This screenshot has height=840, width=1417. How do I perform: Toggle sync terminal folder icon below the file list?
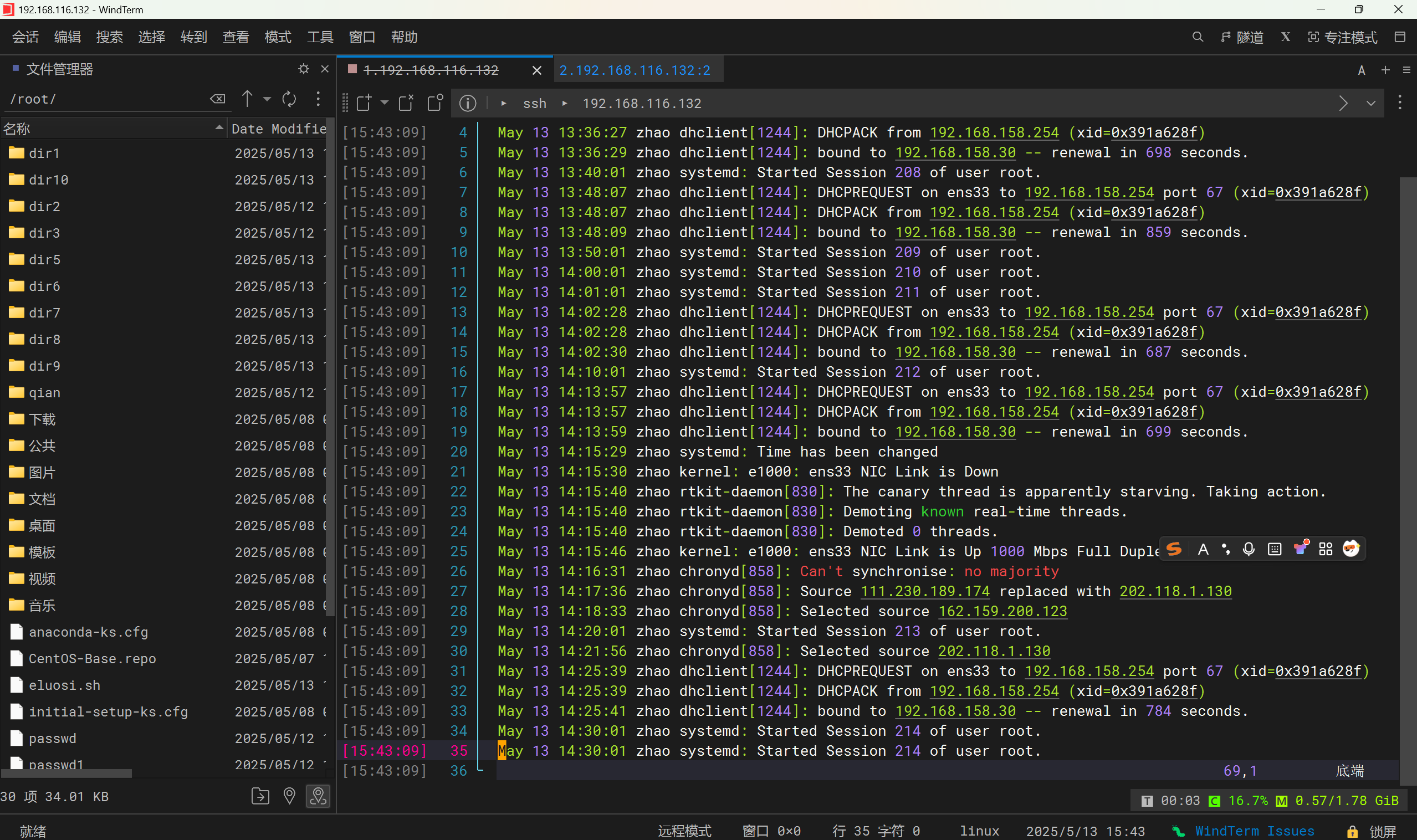(x=318, y=796)
